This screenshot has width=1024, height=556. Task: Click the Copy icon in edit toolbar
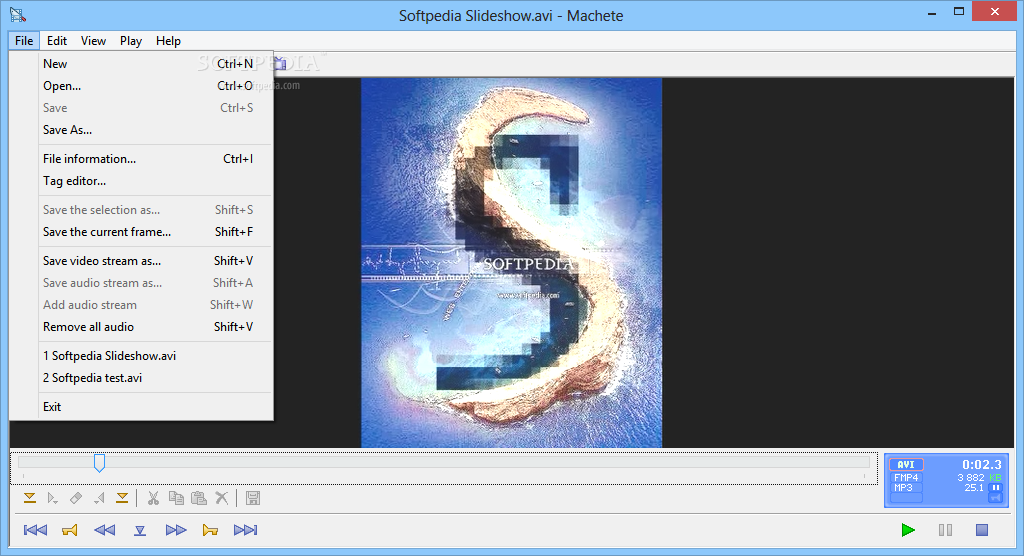coord(176,499)
